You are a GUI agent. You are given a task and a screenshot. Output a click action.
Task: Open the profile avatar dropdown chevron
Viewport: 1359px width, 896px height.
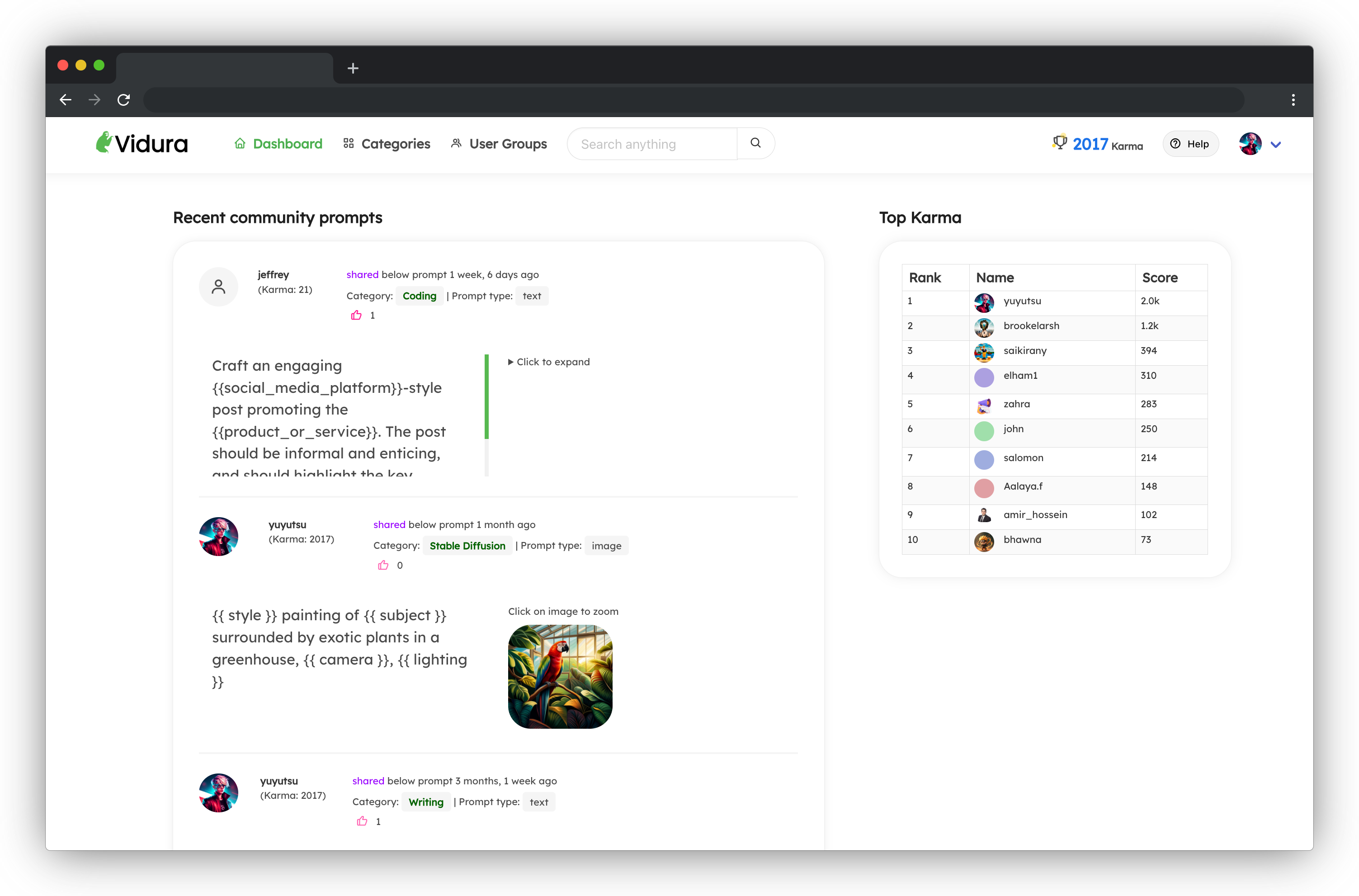(1276, 145)
